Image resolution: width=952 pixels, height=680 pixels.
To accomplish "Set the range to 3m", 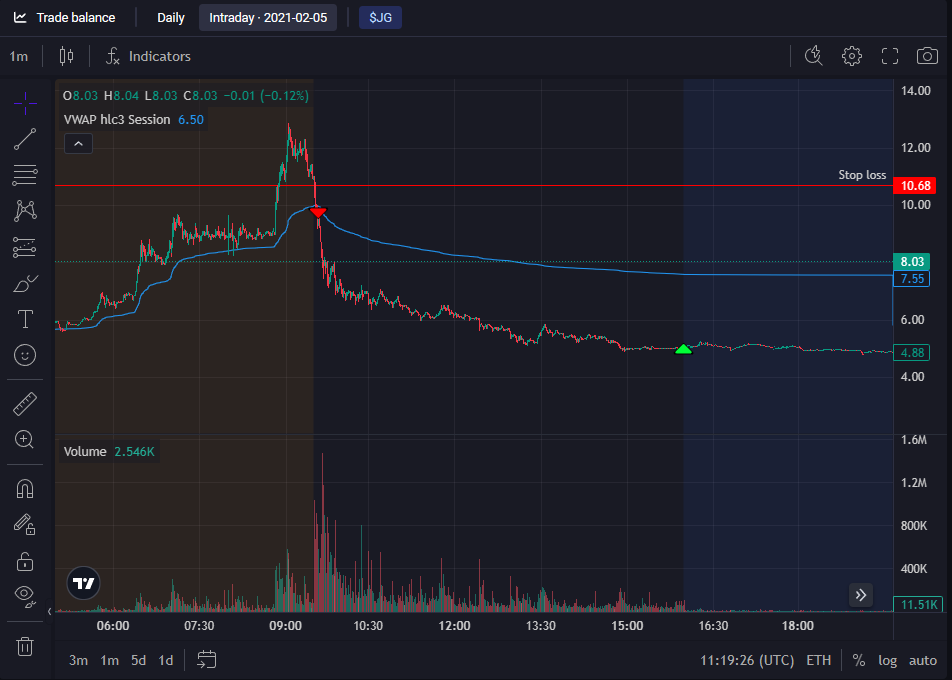I will tap(78, 660).
